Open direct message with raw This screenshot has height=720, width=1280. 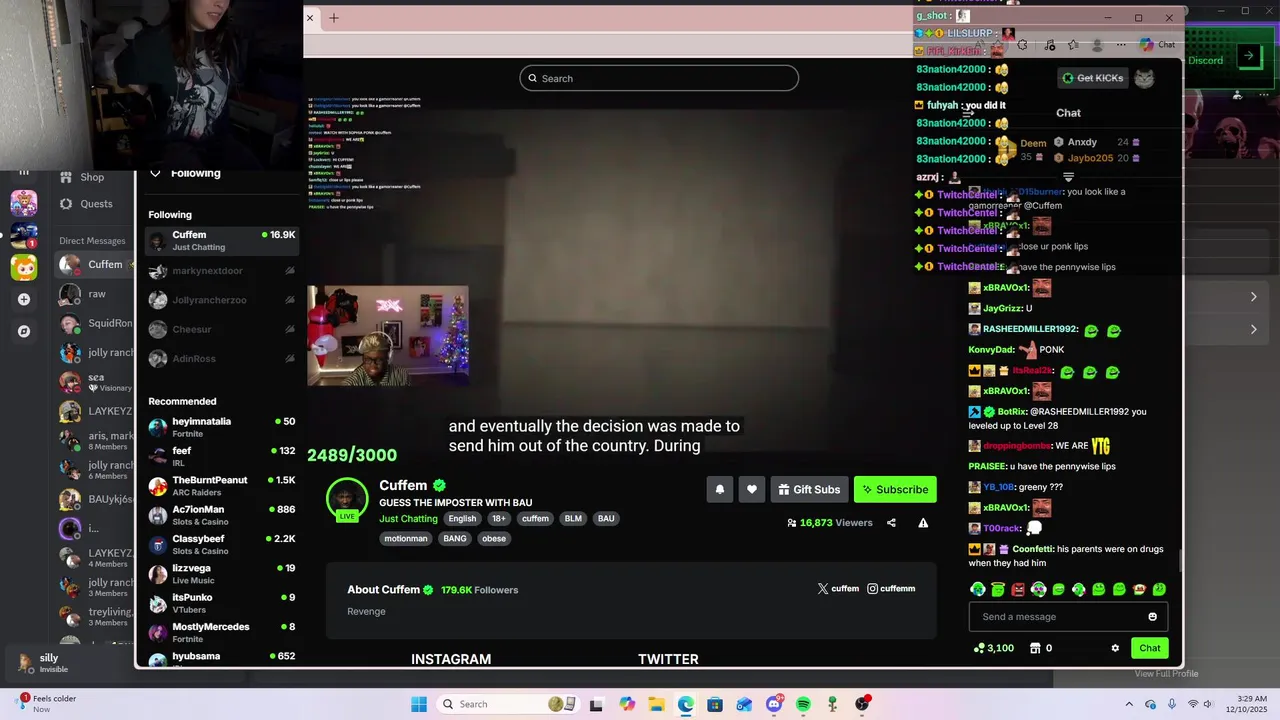pyautogui.click(x=94, y=294)
